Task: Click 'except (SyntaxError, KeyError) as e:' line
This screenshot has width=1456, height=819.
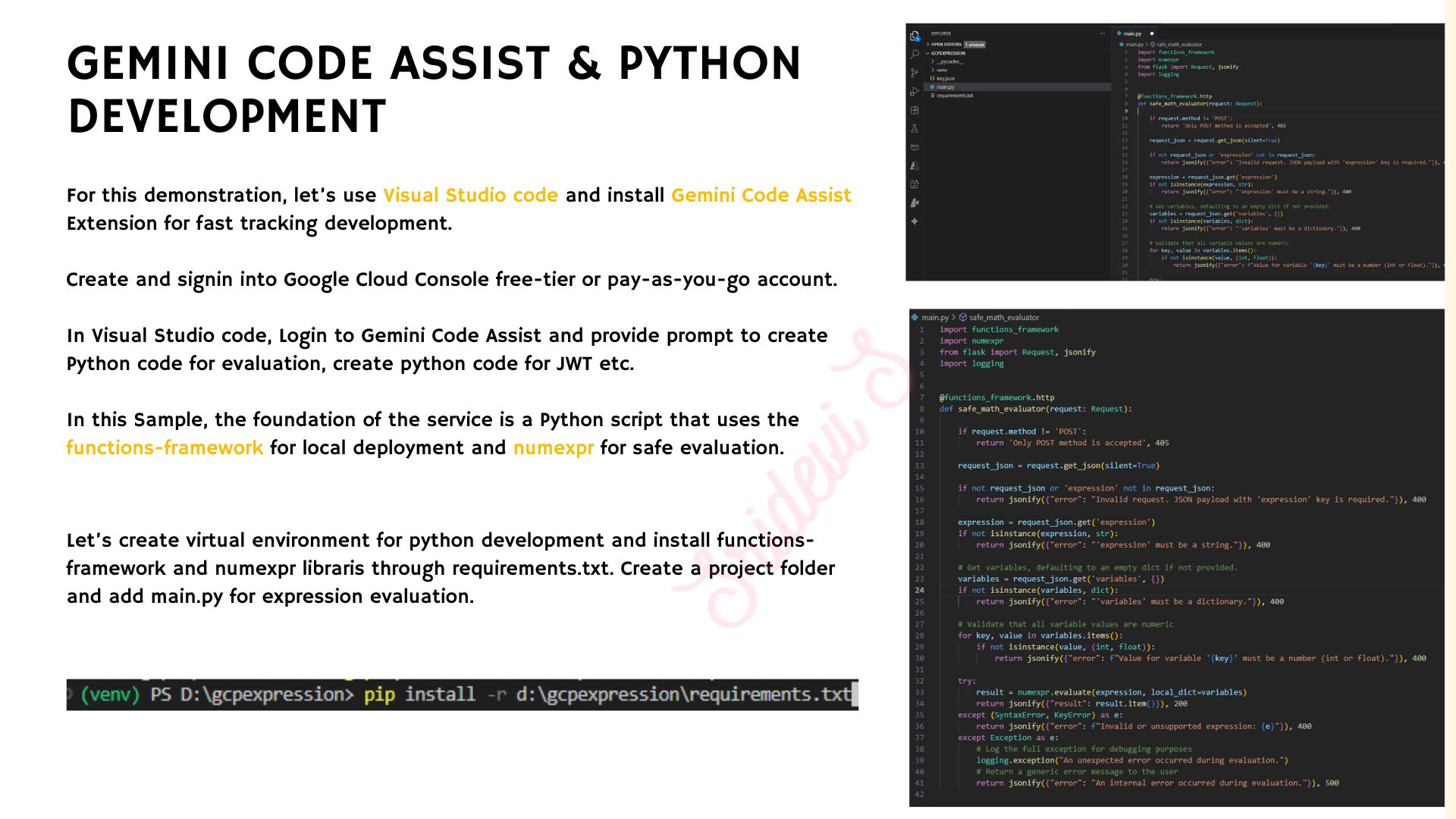Action: coord(1040,715)
